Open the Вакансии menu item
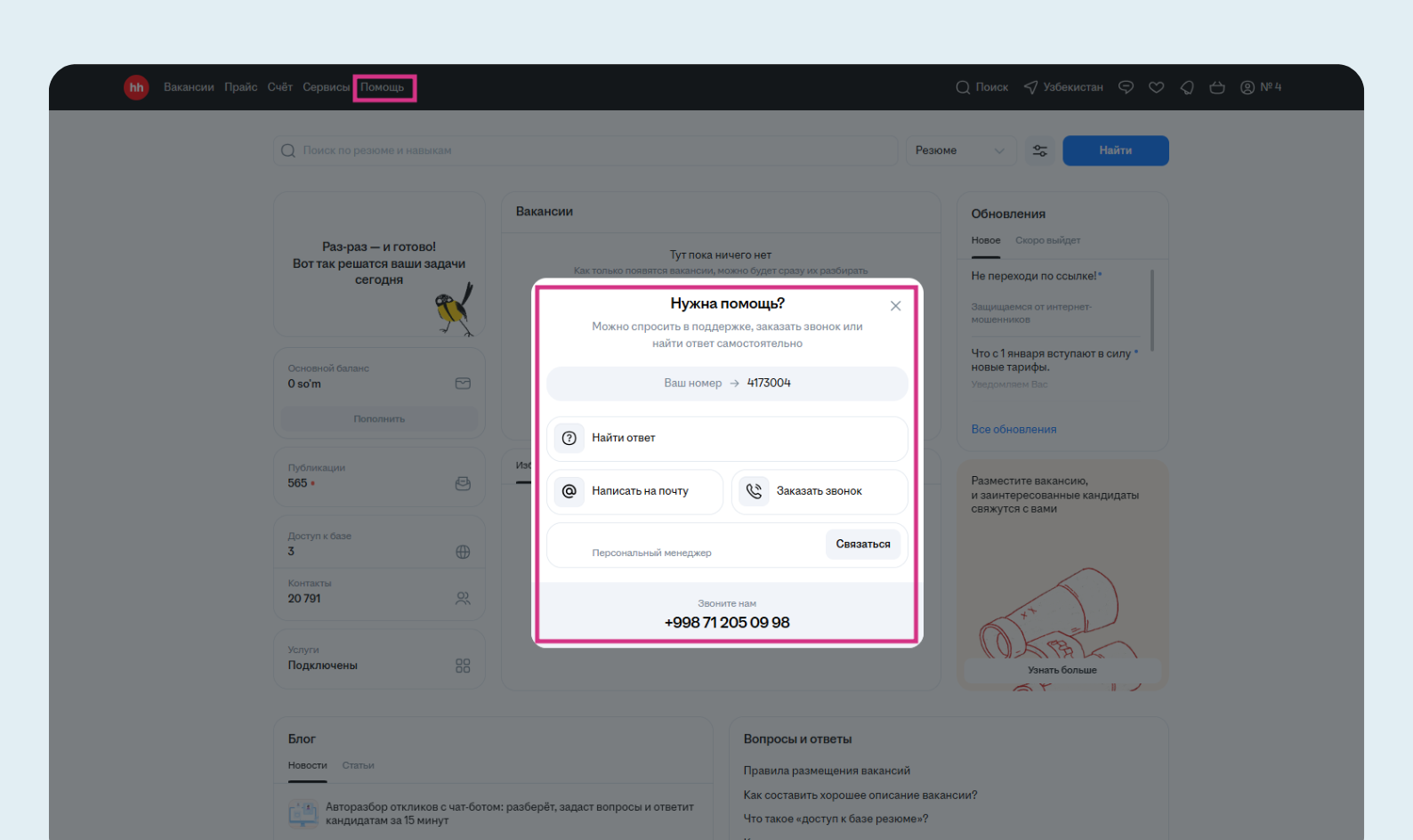This screenshot has width=1413, height=840. click(189, 87)
